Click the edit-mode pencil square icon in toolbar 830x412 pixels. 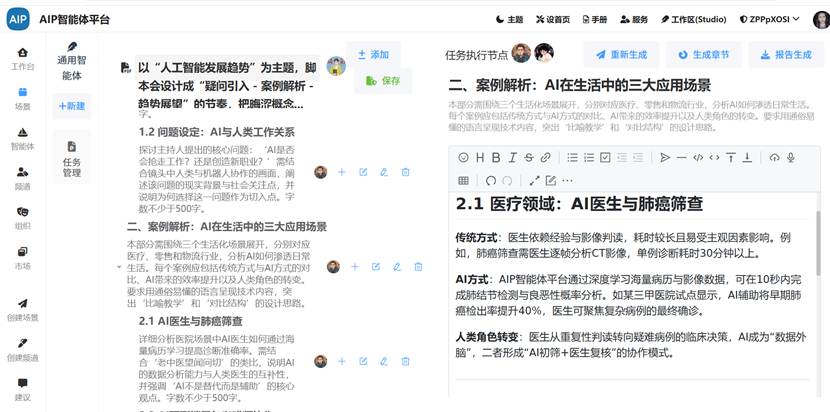pos(551,181)
